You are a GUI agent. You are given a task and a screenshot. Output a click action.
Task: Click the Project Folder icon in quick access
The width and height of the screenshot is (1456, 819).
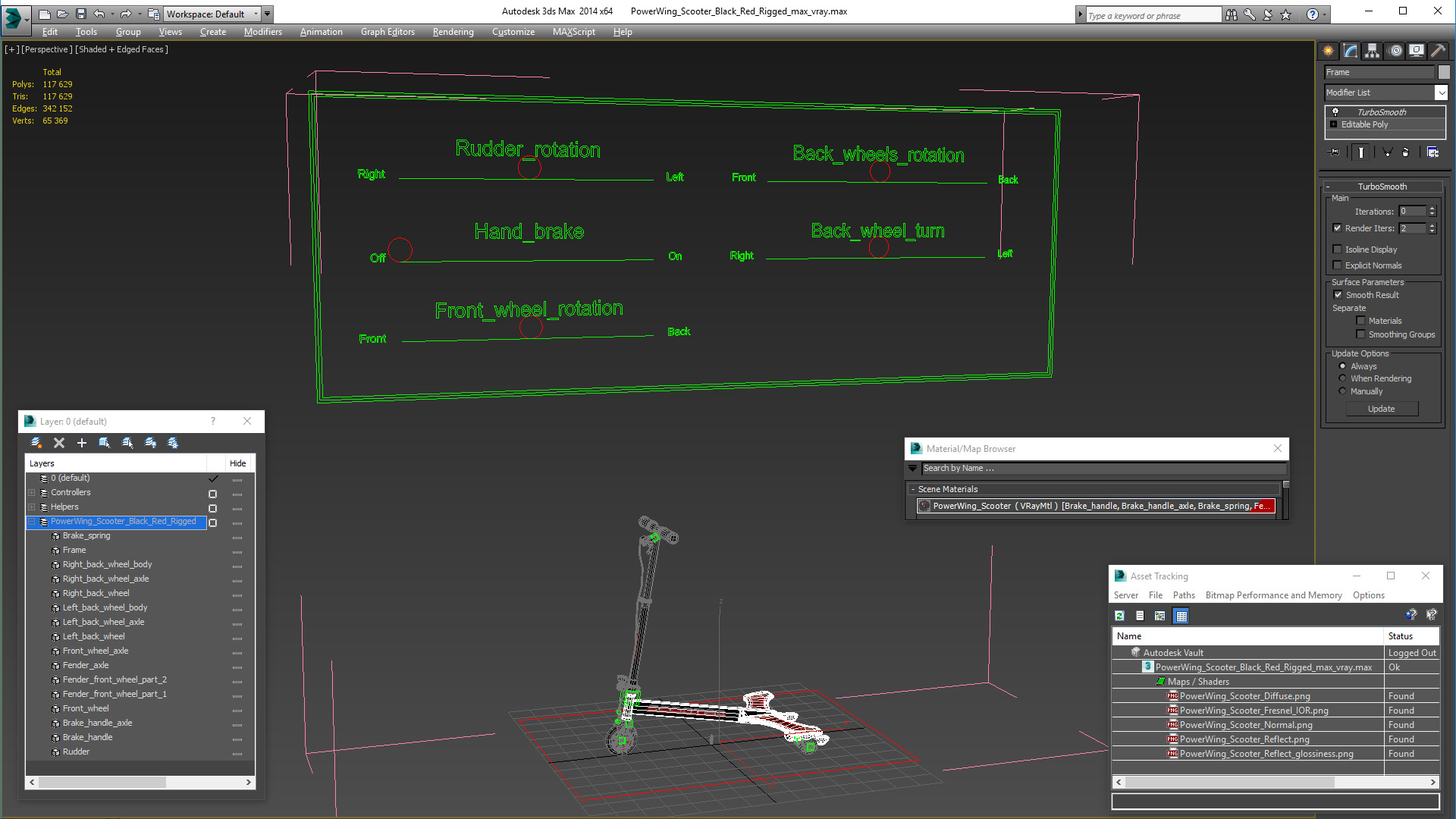(x=153, y=14)
